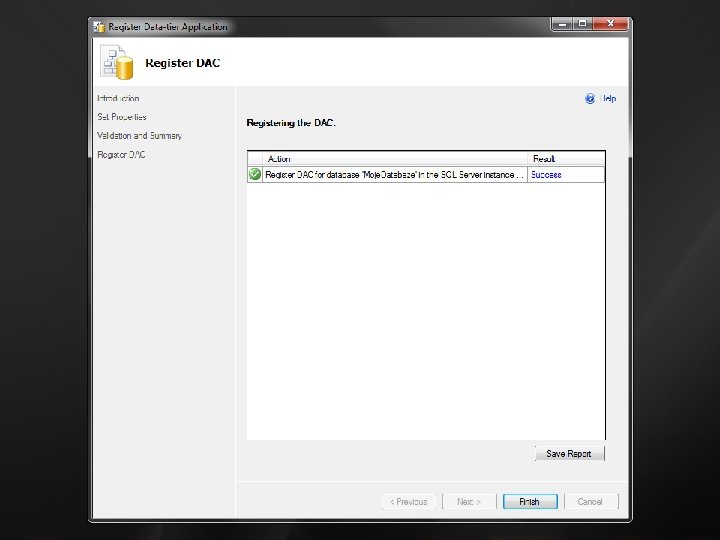Select the Register DAC step in sidebar
Viewport: 720px width, 540px height.
[121, 154]
